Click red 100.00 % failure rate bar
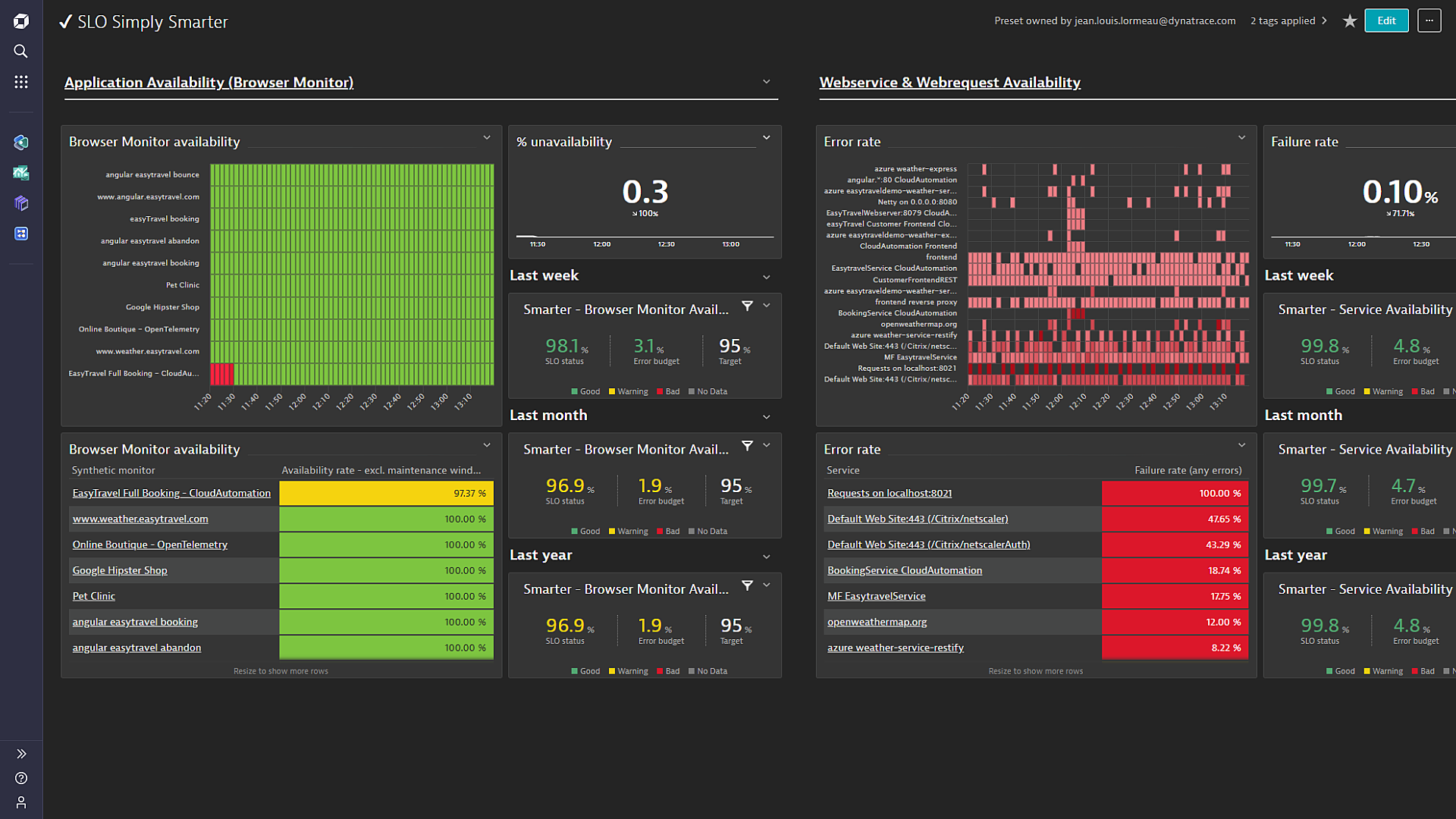This screenshot has width=1456, height=819. click(x=1175, y=493)
